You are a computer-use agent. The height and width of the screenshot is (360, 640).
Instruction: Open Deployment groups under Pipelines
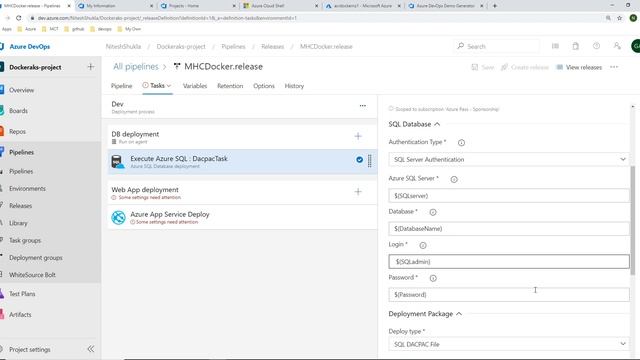coord(36,258)
